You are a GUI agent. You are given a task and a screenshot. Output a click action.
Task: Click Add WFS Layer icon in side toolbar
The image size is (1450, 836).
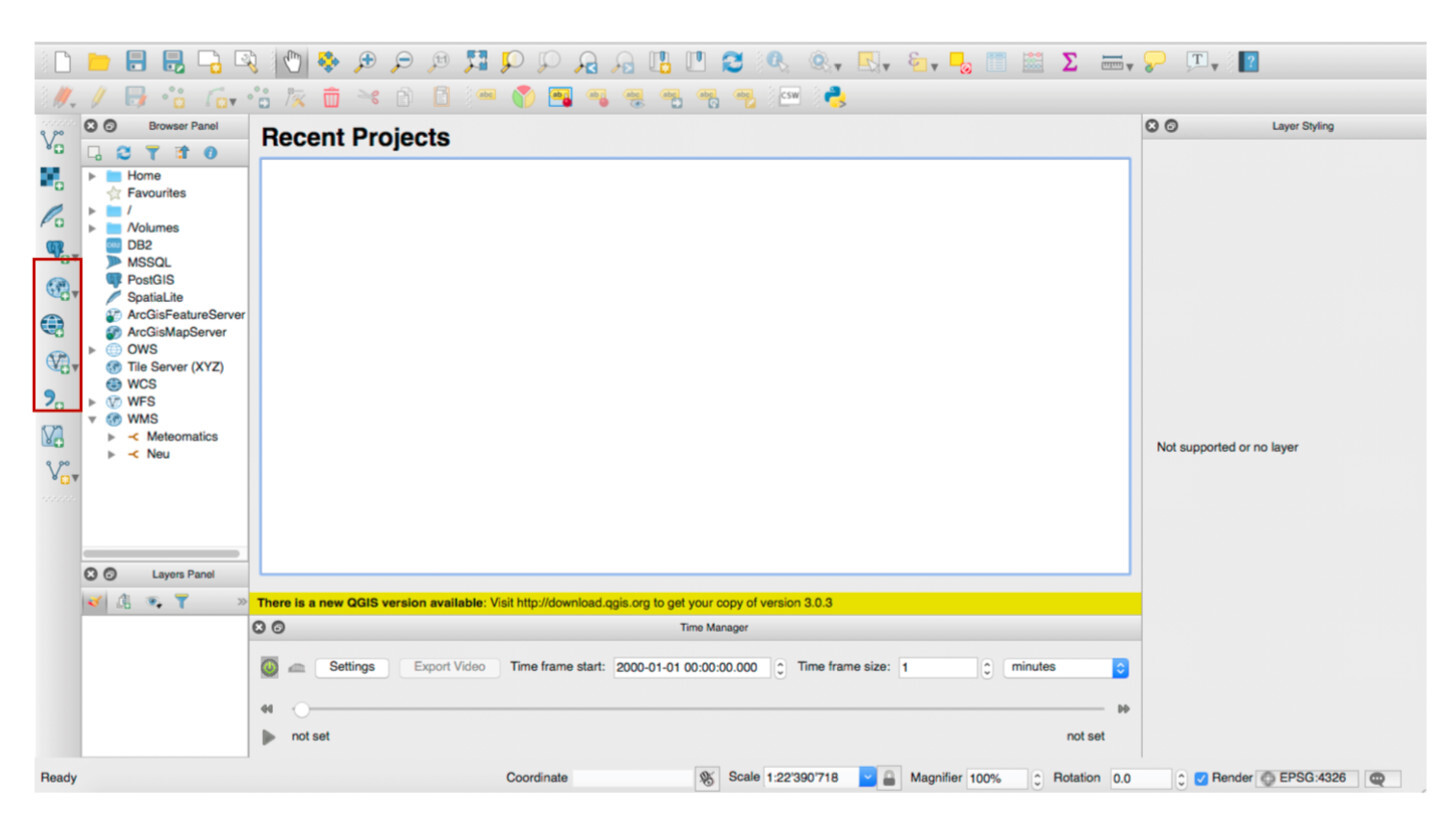click(x=57, y=362)
